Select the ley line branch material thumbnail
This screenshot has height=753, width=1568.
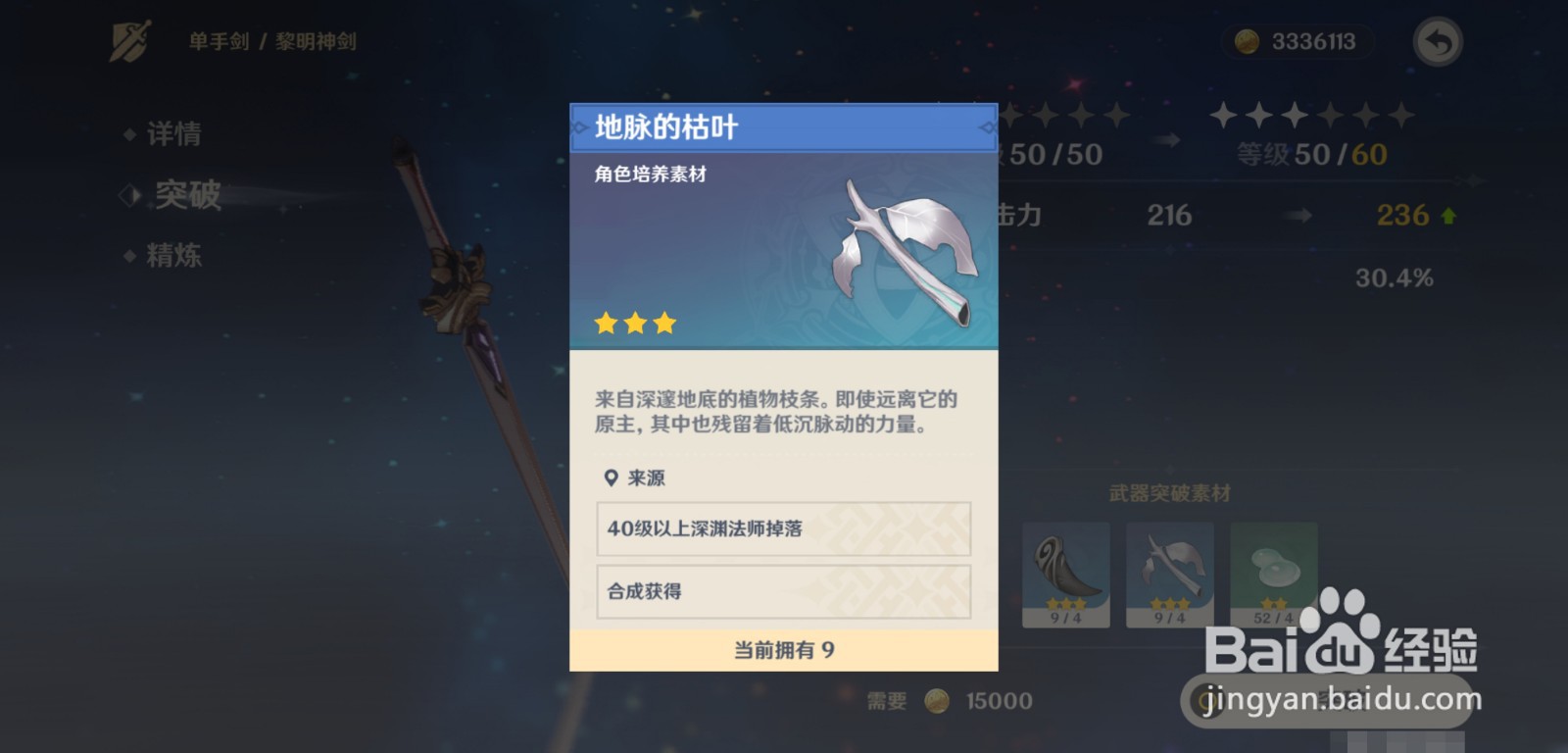[x=1170, y=575]
